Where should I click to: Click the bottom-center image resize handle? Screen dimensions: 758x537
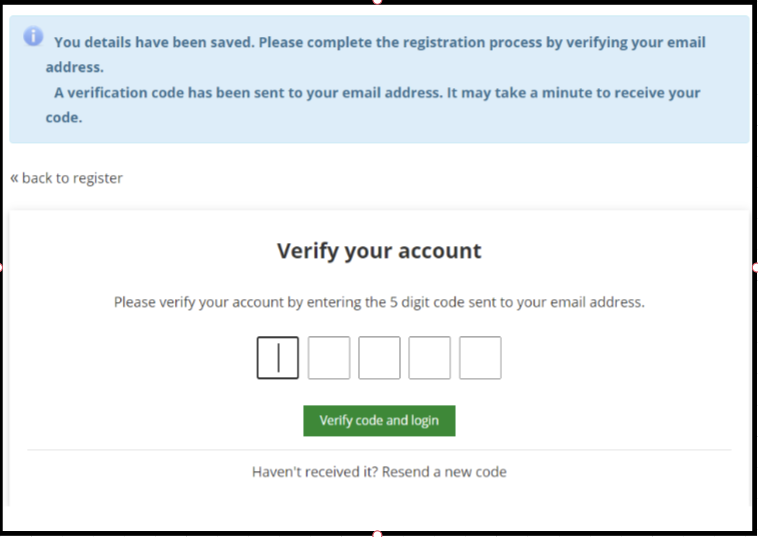click(378, 534)
